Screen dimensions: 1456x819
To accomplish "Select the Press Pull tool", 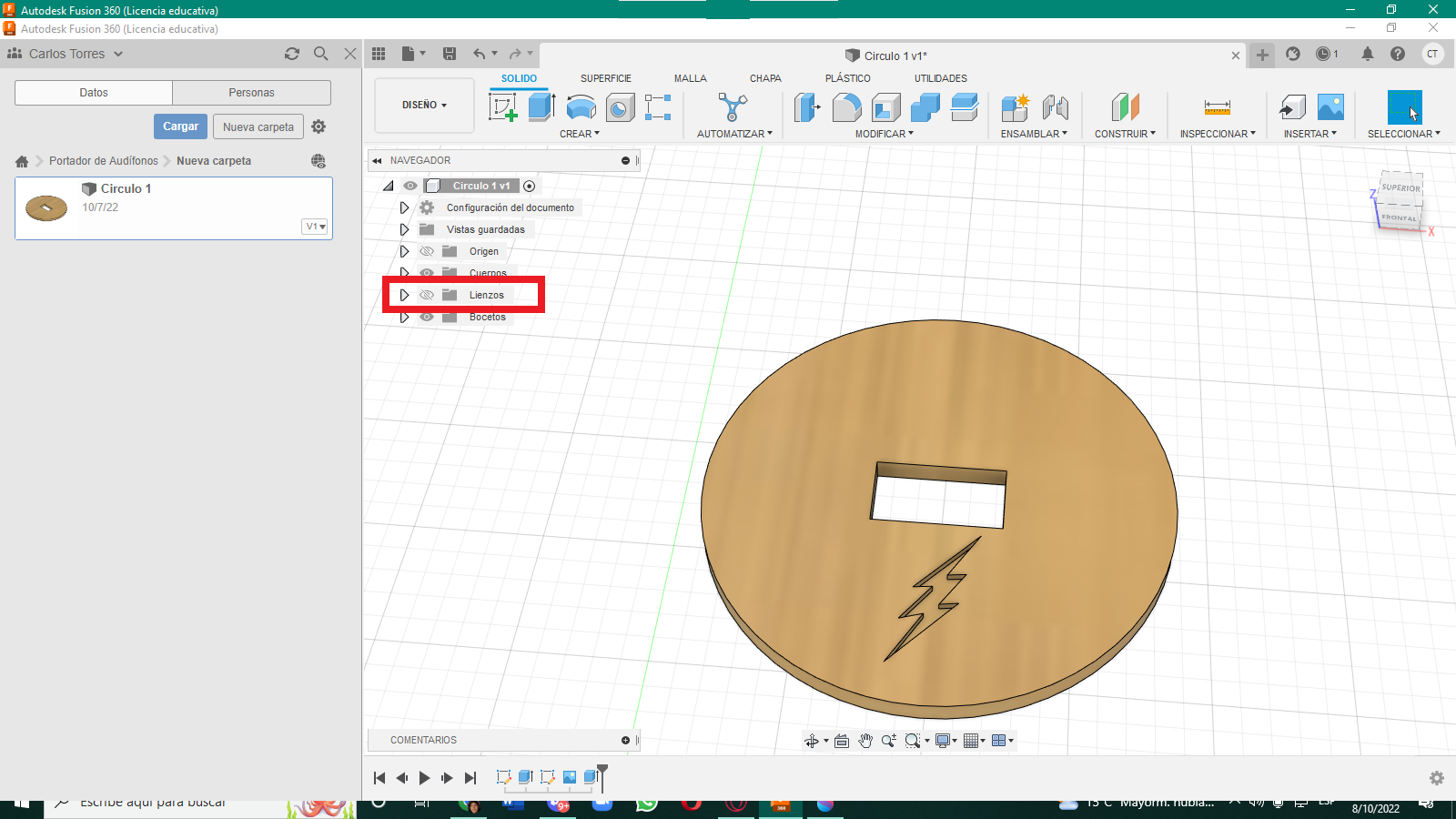I will [x=807, y=107].
